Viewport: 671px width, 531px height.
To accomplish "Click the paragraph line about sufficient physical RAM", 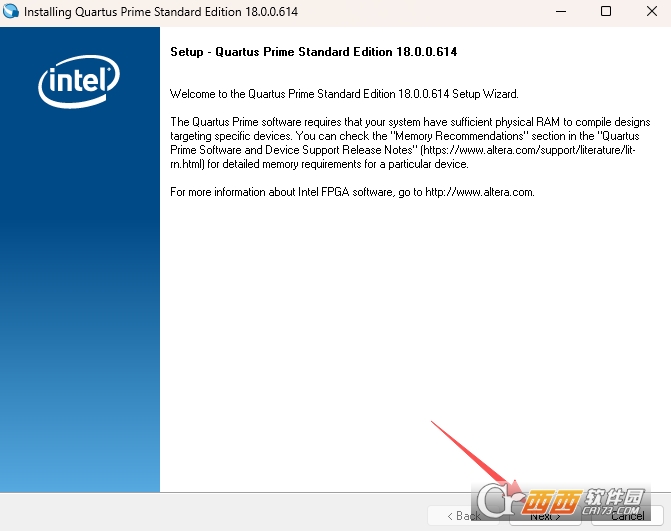I will point(410,122).
